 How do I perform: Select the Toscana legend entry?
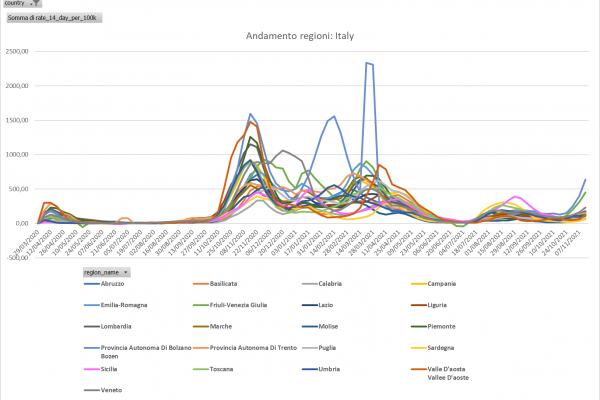(213, 369)
